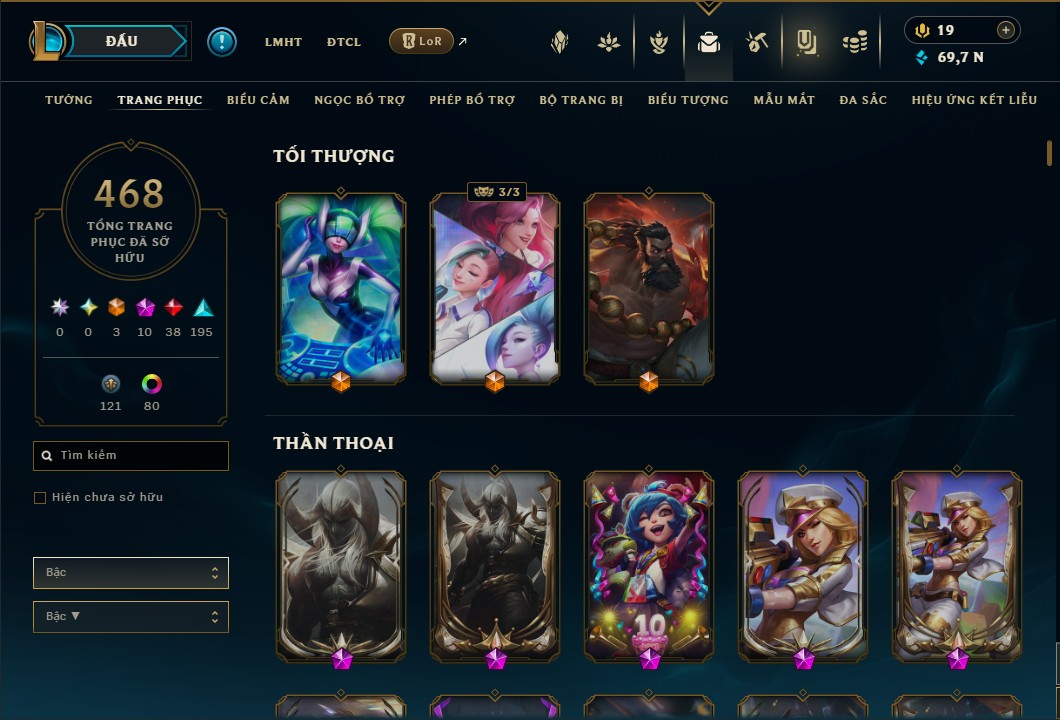Viewport: 1060px width, 720px height.
Task: Click the chroma color wheel filter icon
Action: pos(151,384)
